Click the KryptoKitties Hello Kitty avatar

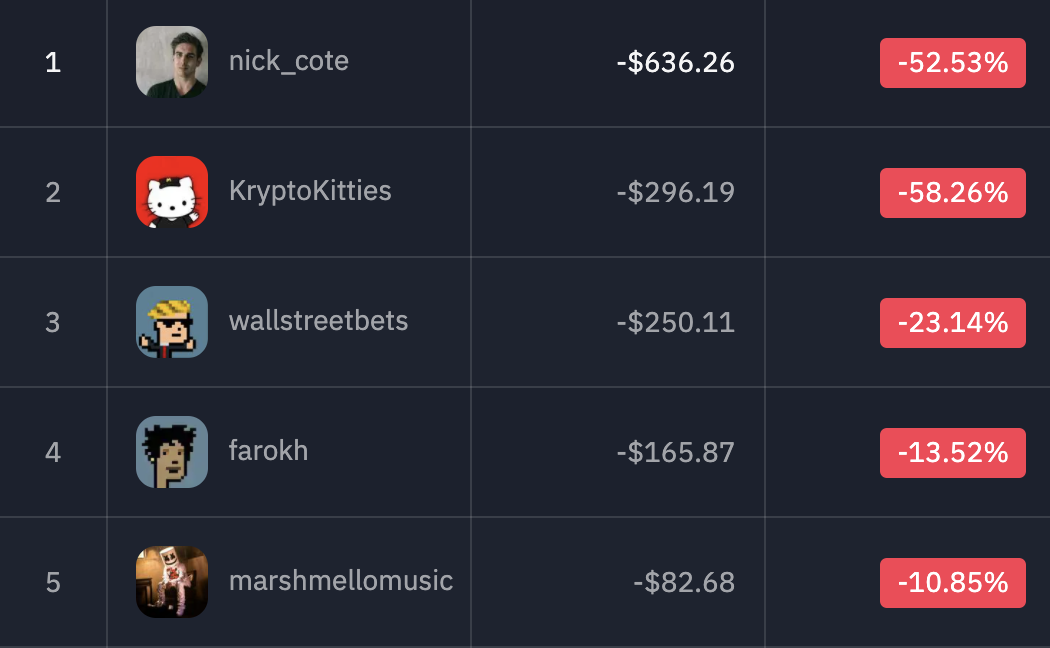[x=172, y=192]
